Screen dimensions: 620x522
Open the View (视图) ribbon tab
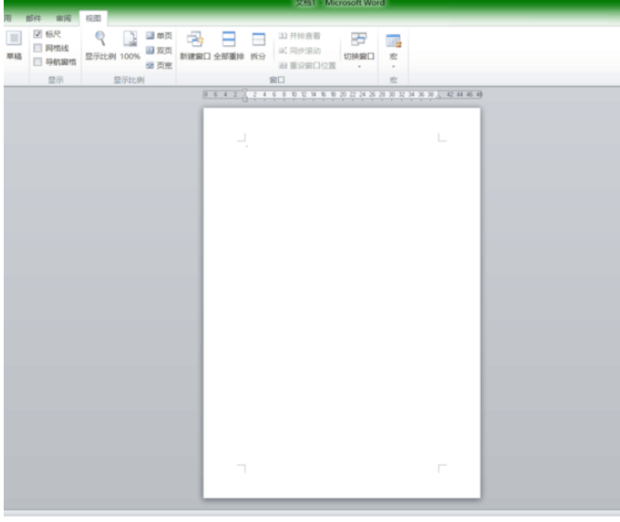coord(93,18)
